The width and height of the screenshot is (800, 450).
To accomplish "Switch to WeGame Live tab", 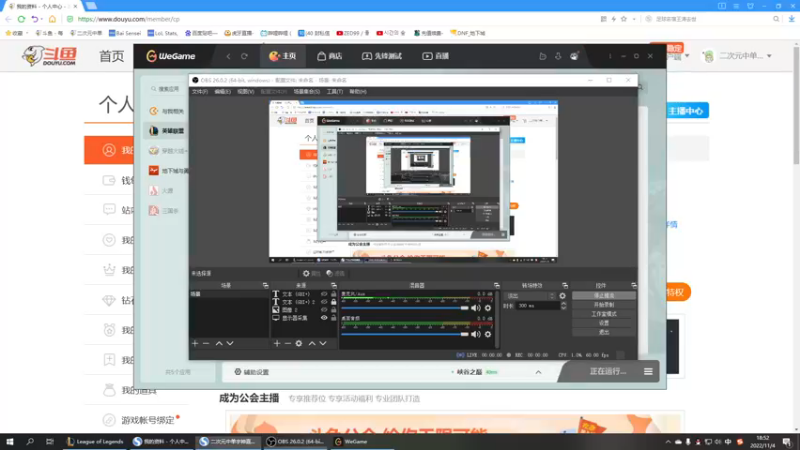I will 435,56.
